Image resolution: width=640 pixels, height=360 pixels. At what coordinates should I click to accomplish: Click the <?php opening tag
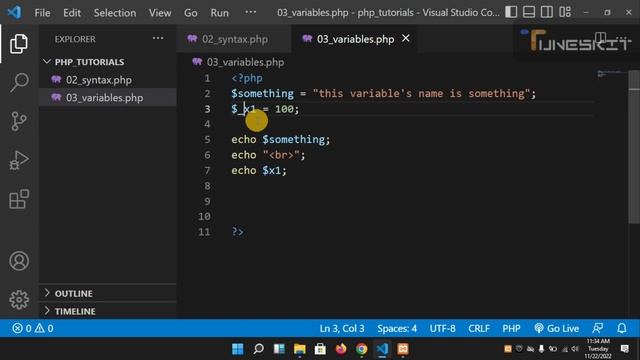247,78
